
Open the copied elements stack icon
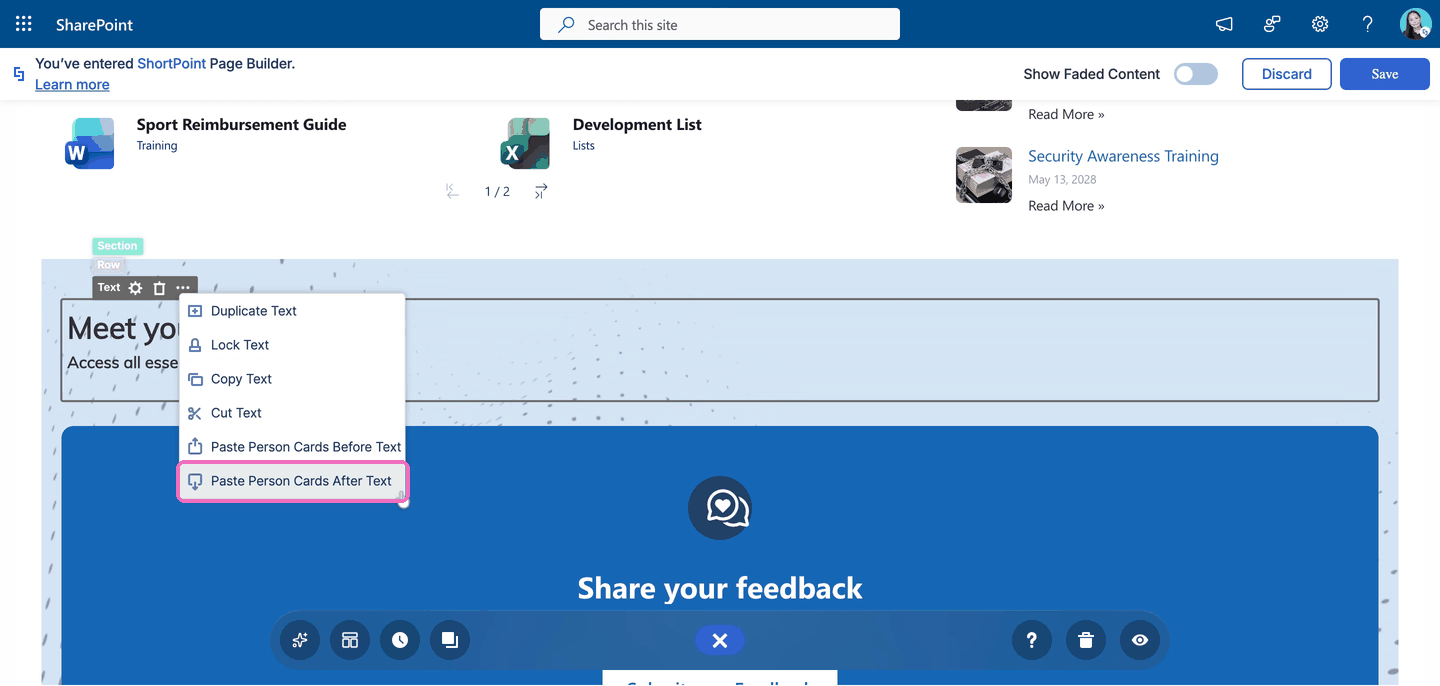click(450, 640)
